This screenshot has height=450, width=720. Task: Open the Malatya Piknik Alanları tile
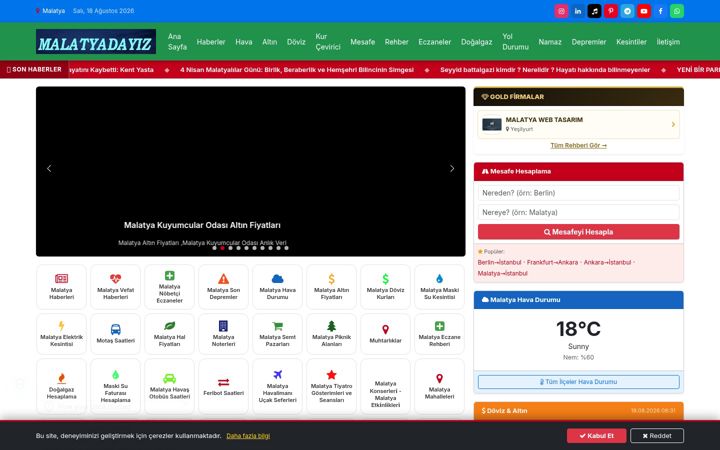[x=332, y=334]
